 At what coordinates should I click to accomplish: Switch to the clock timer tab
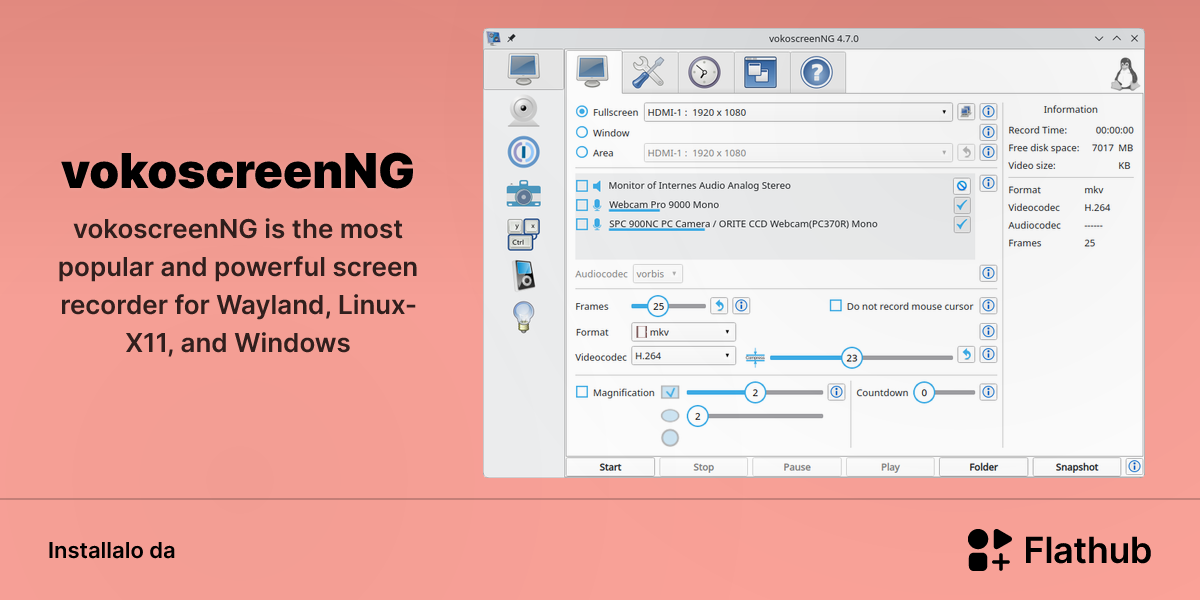pos(705,72)
